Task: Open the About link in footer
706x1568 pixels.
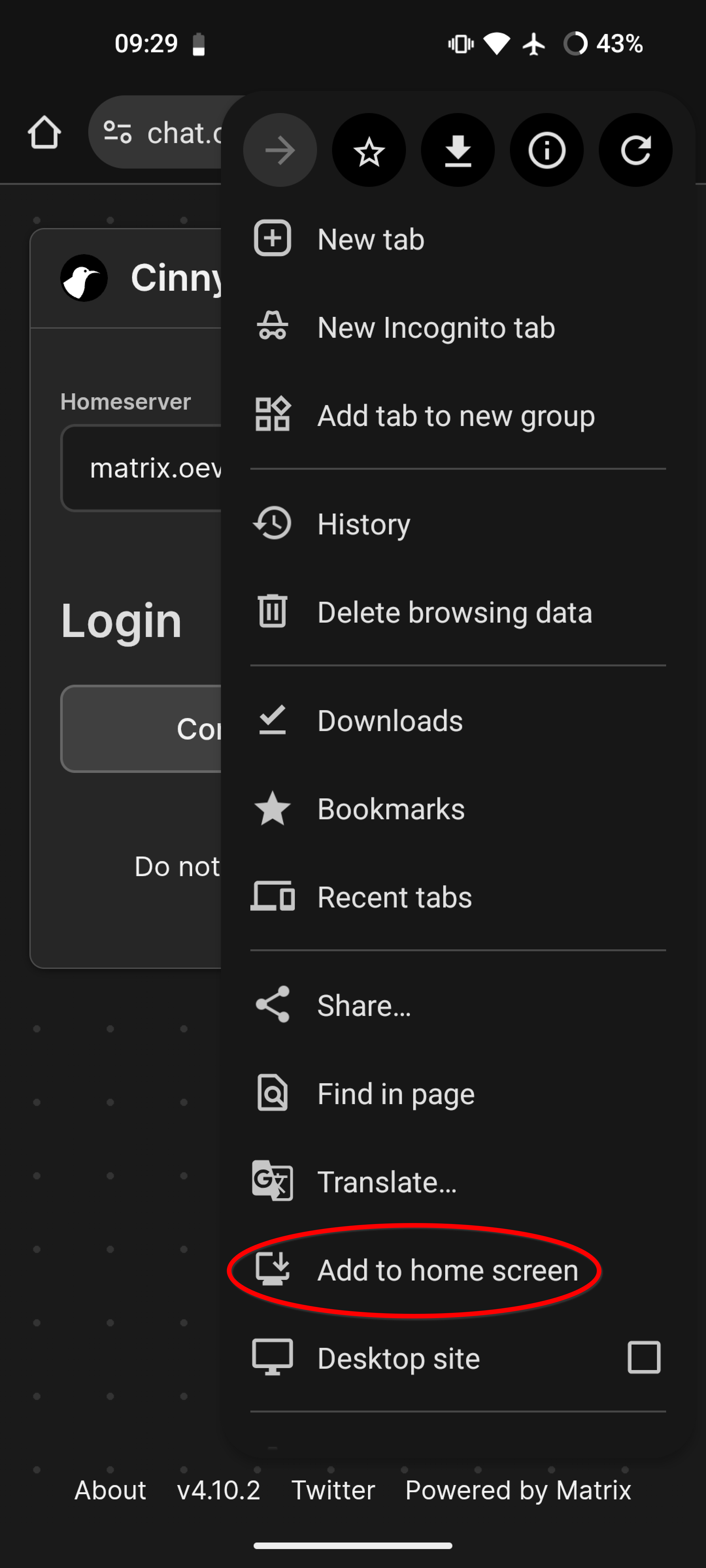Action: (x=110, y=1490)
